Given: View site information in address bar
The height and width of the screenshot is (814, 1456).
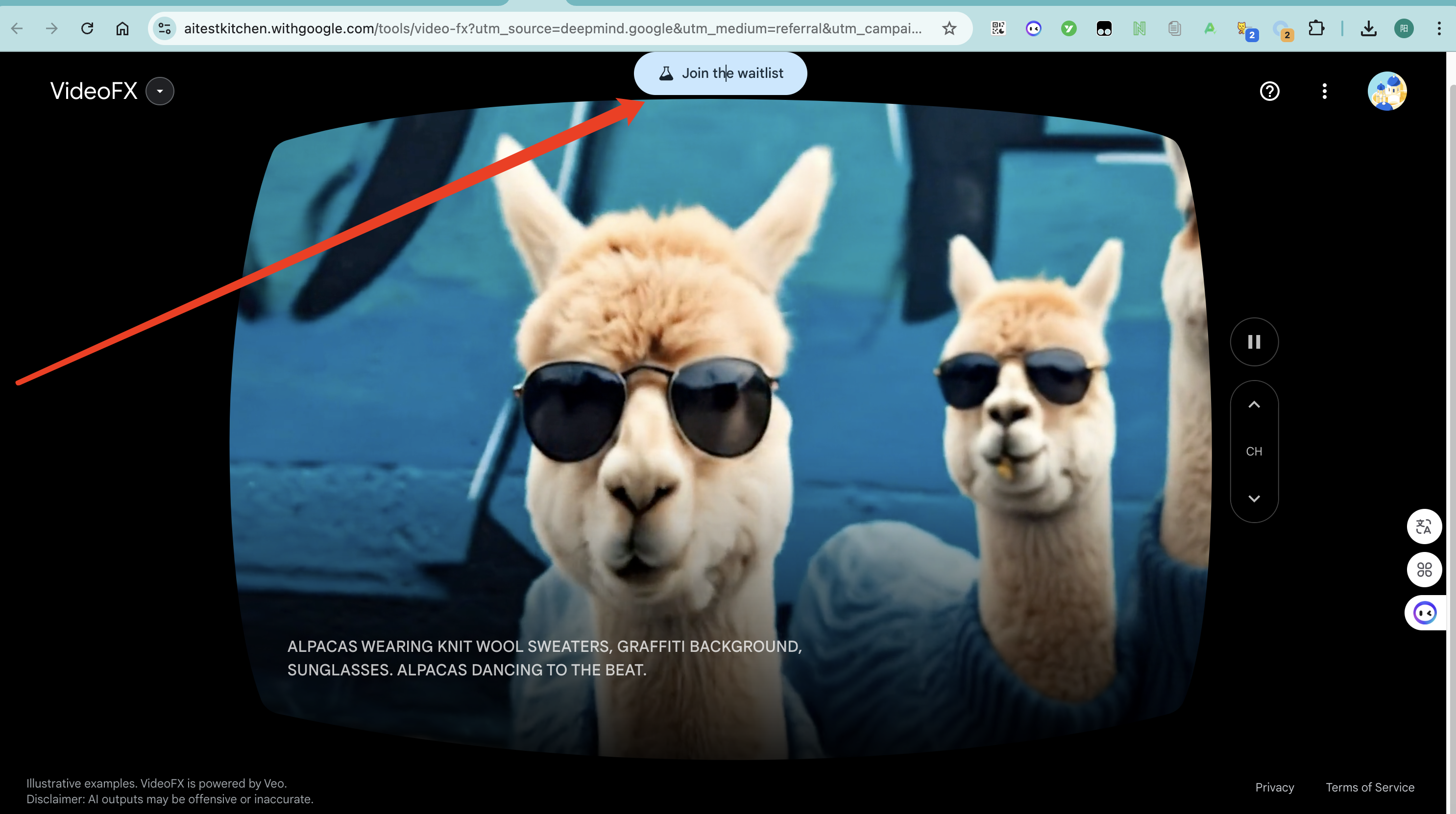Looking at the screenshot, I should (x=165, y=28).
